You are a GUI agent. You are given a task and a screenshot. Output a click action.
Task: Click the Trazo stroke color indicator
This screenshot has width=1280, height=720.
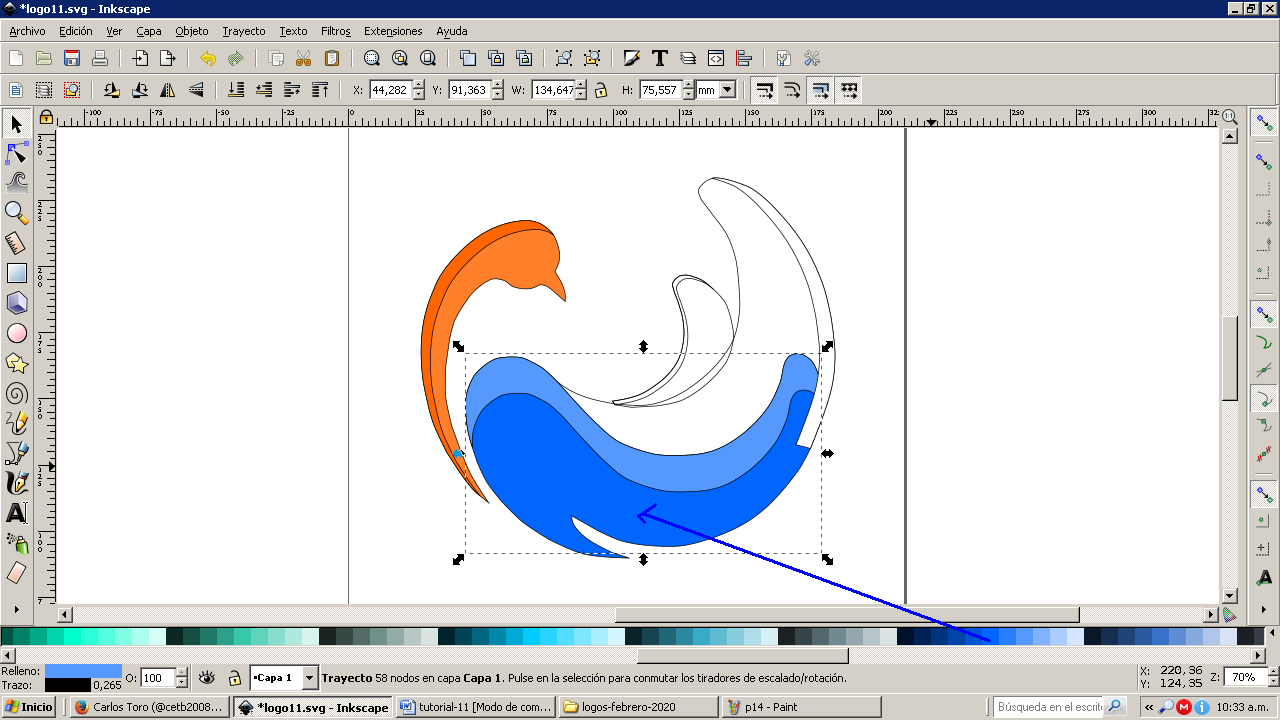pyautogui.click(x=68, y=685)
